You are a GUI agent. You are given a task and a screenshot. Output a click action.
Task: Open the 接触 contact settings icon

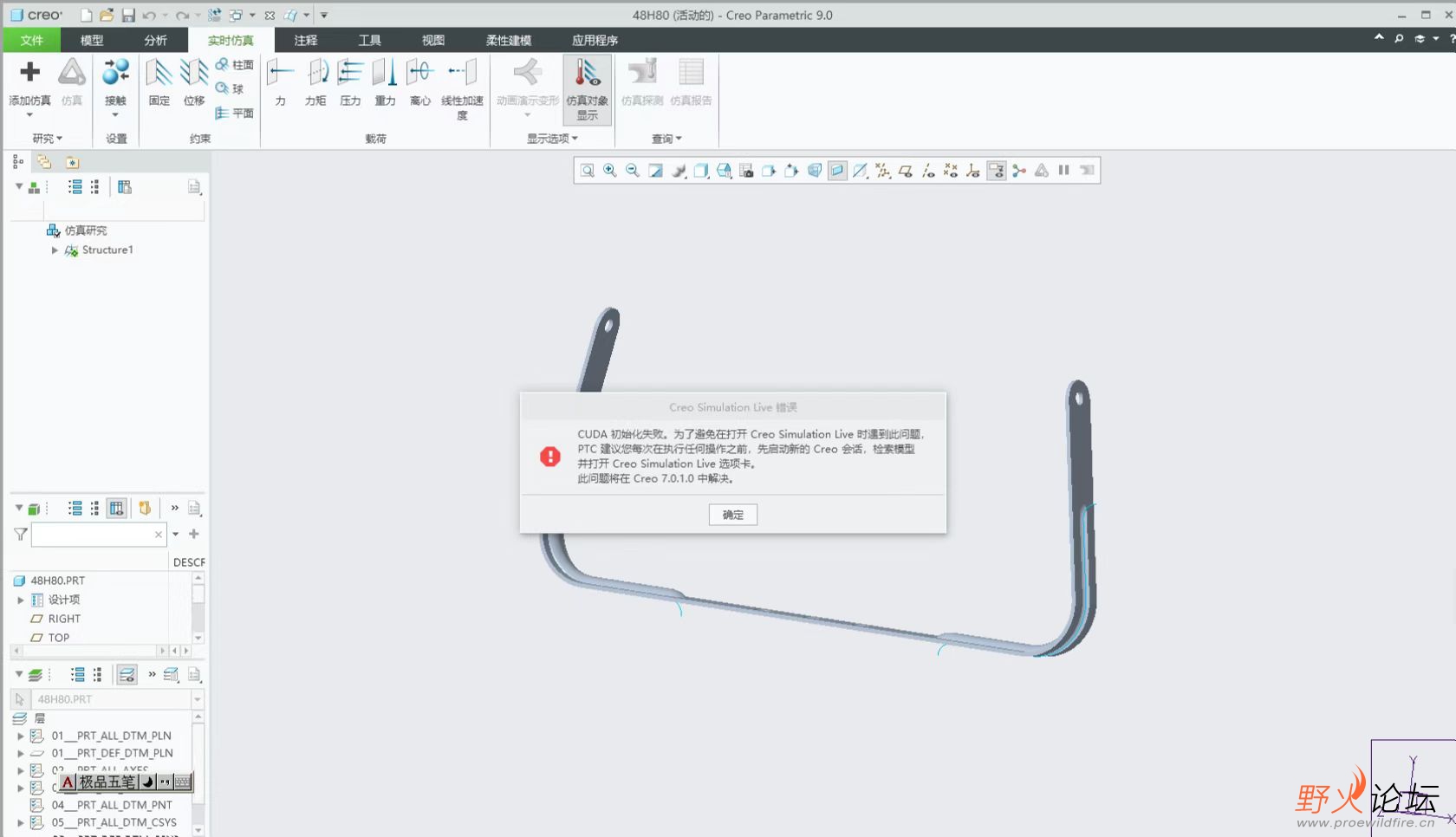click(x=115, y=73)
